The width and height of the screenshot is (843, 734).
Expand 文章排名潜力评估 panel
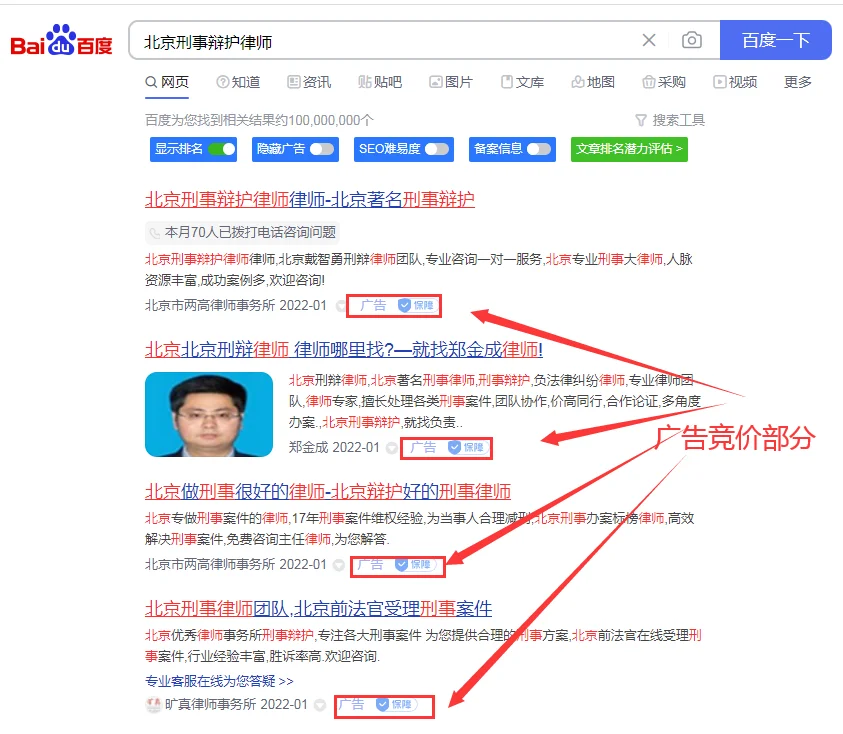(x=629, y=149)
